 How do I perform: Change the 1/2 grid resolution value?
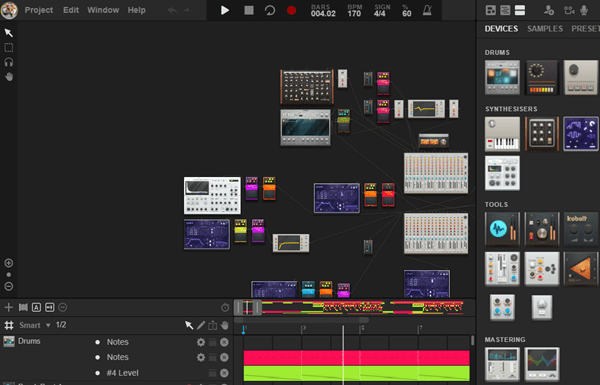click(61, 325)
